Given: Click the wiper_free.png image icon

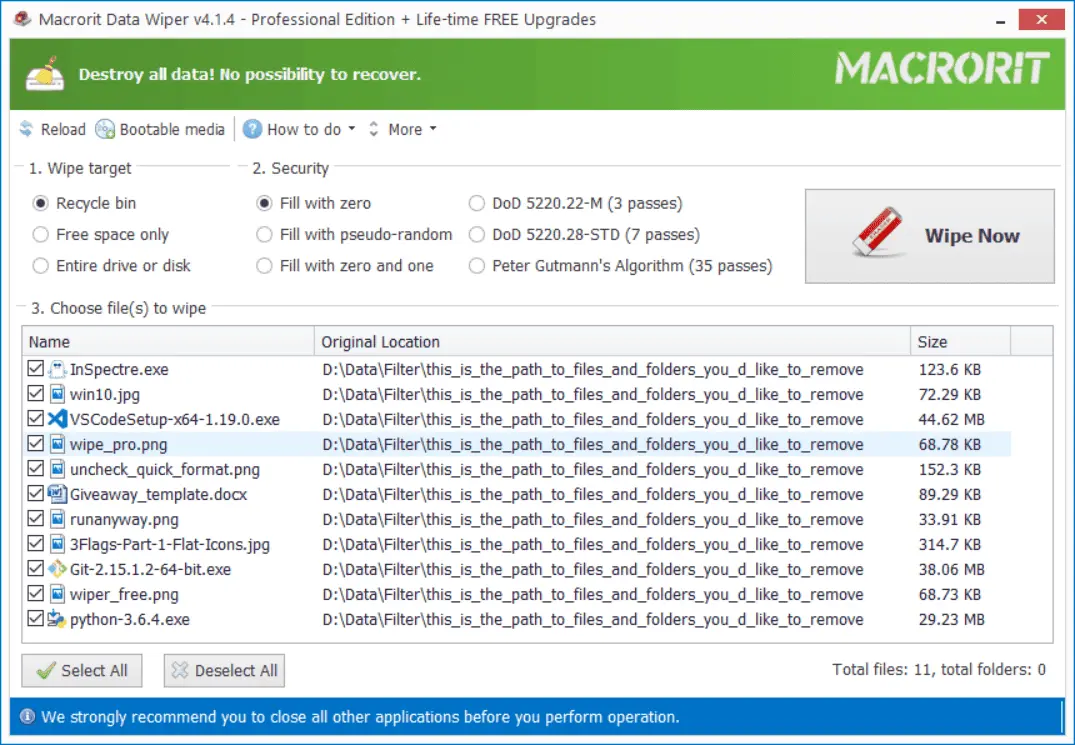Looking at the screenshot, I should tap(58, 594).
